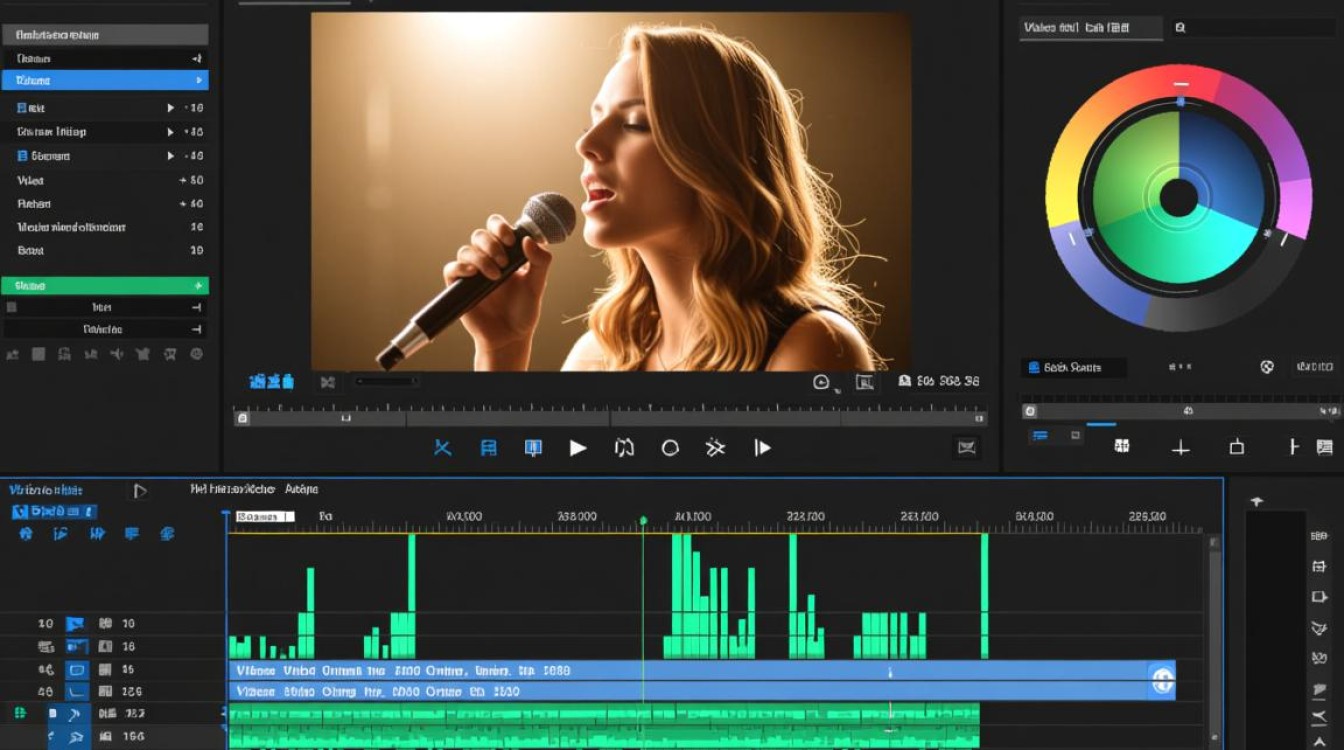Click the framed screen icon at playback bar end
This screenshot has height=750, width=1344.
(966, 448)
